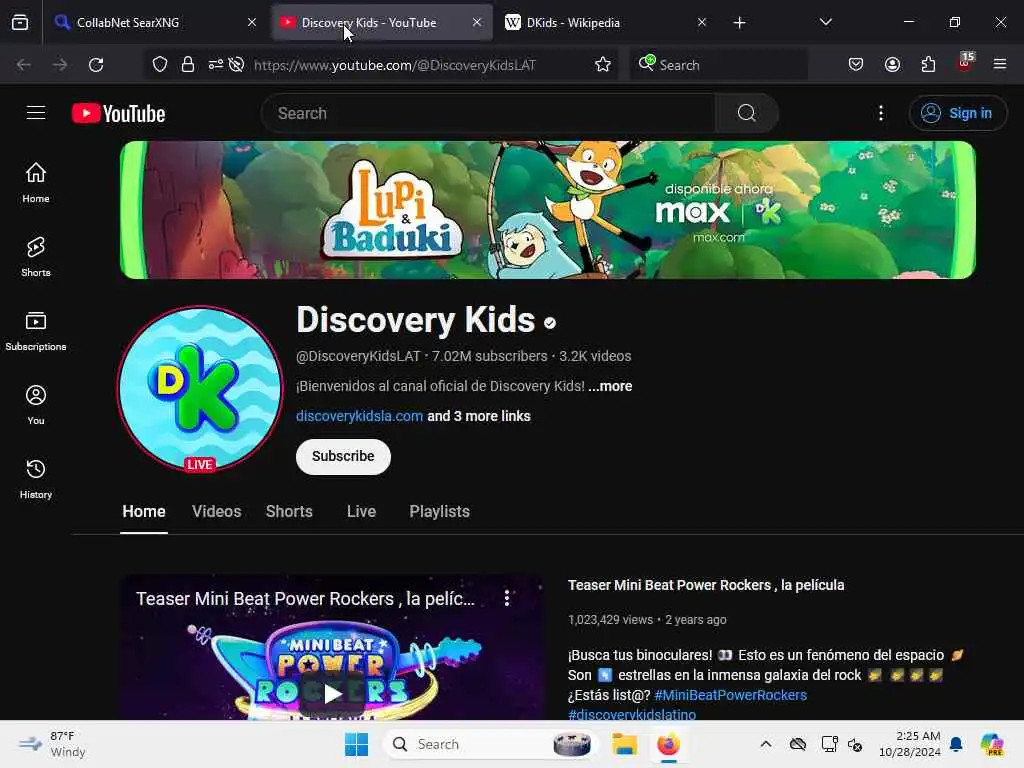The height and width of the screenshot is (768, 1024).
Task: Go forward with Firefox forward arrow
Action: click(59, 65)
